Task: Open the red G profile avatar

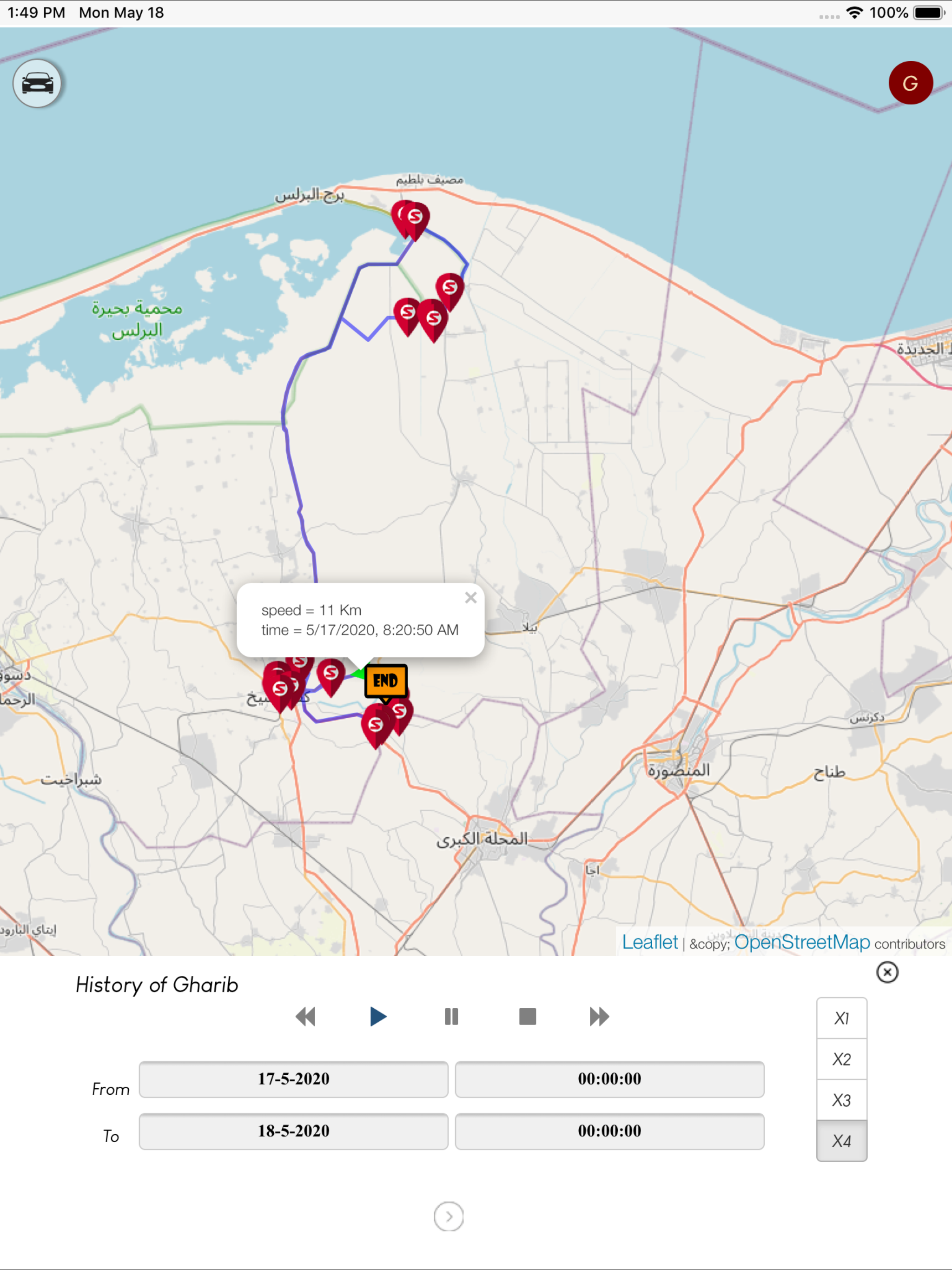Action: pos(910,83)
